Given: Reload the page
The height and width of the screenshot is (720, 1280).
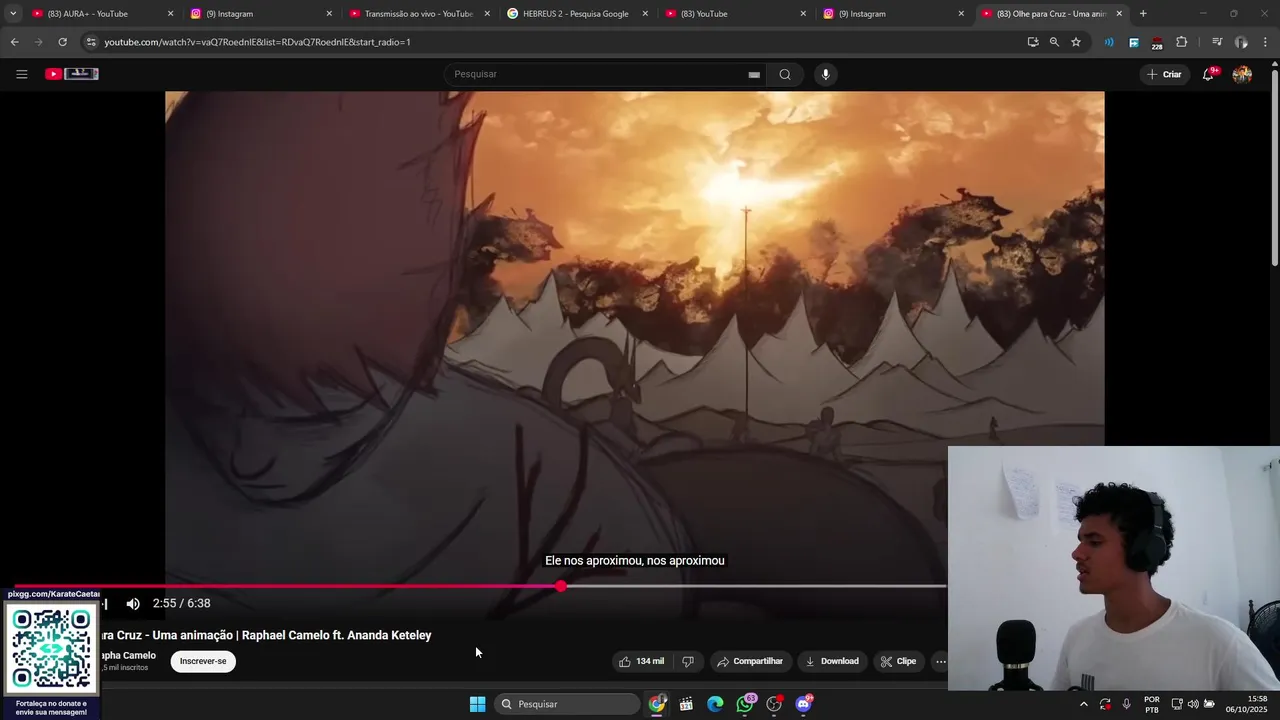Looking at the screenshot, I should pyautogui.click(x=62, y=42).
